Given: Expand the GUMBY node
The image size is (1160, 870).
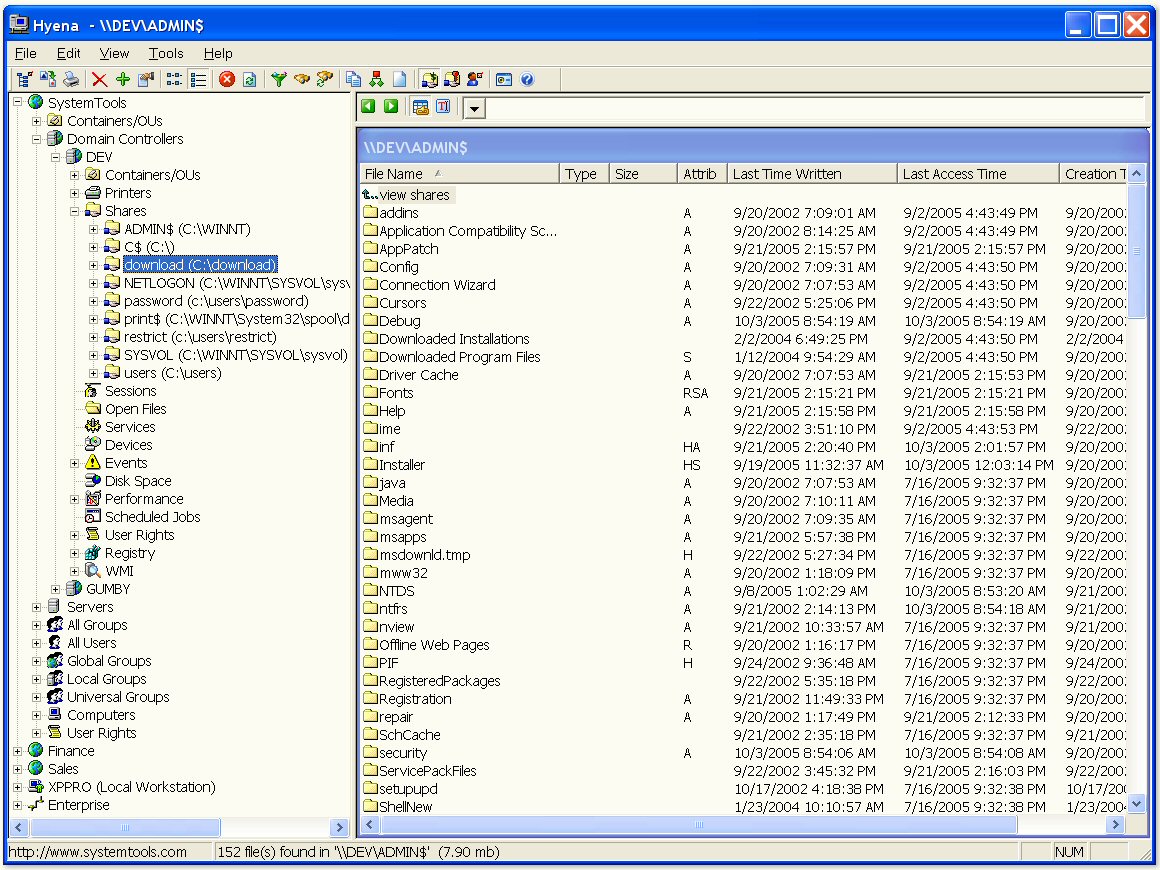Looking at the screenshot, I should pos(55,589).
